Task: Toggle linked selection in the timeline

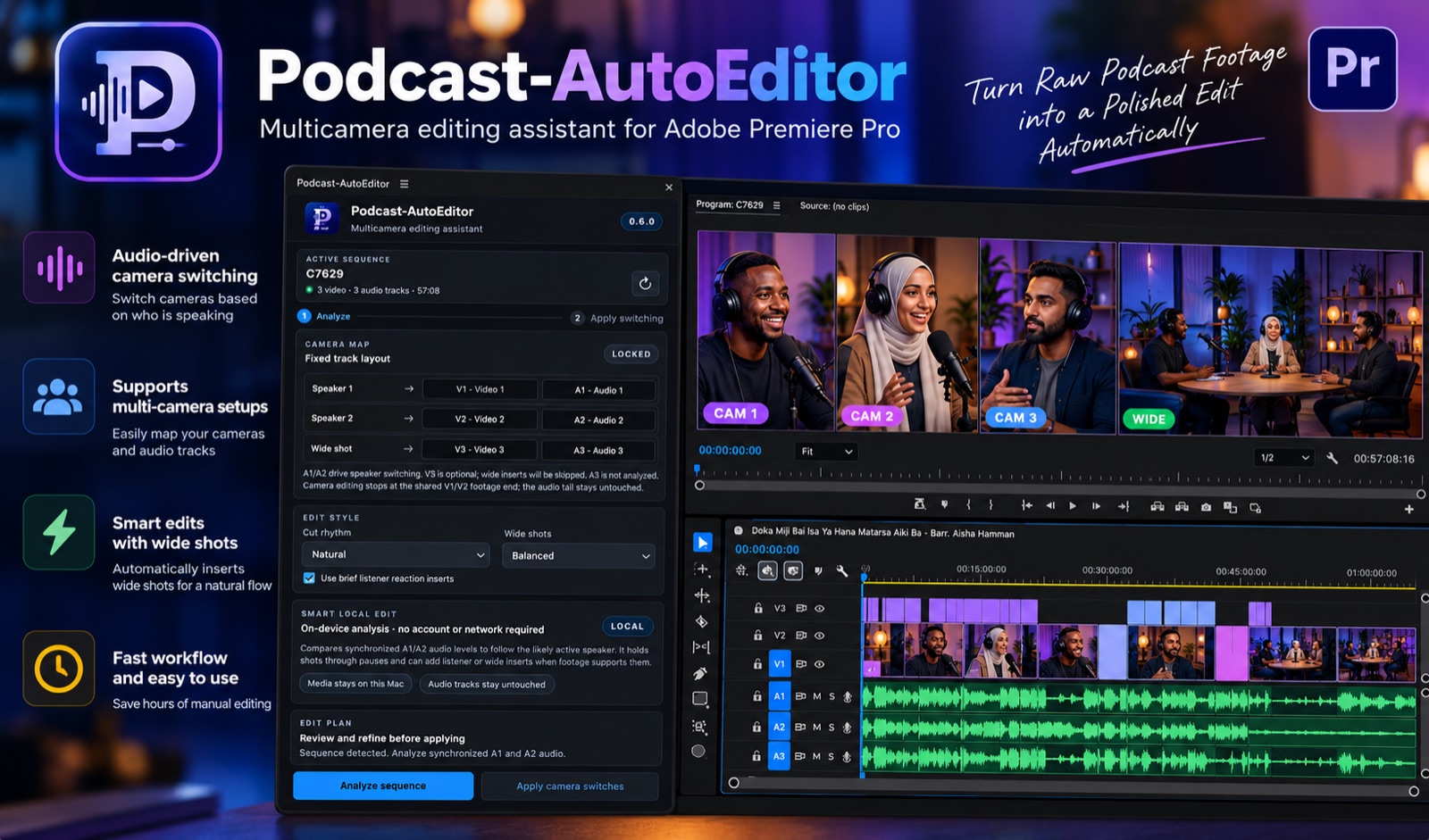Action: pyautogui.click(x=793, y=571)
